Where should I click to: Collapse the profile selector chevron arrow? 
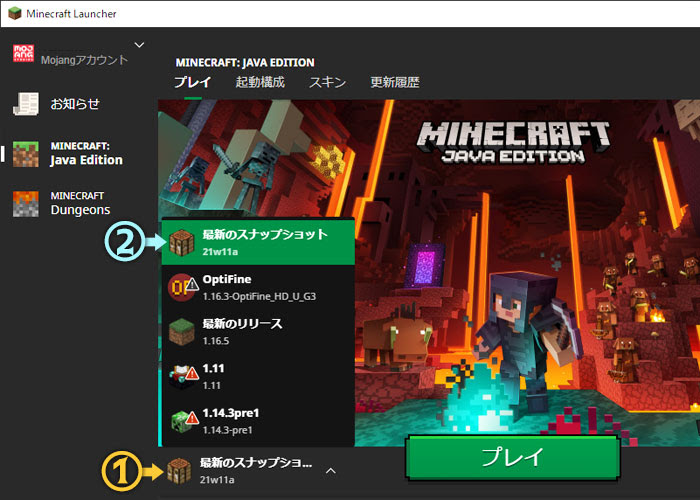tap(331, 471)
